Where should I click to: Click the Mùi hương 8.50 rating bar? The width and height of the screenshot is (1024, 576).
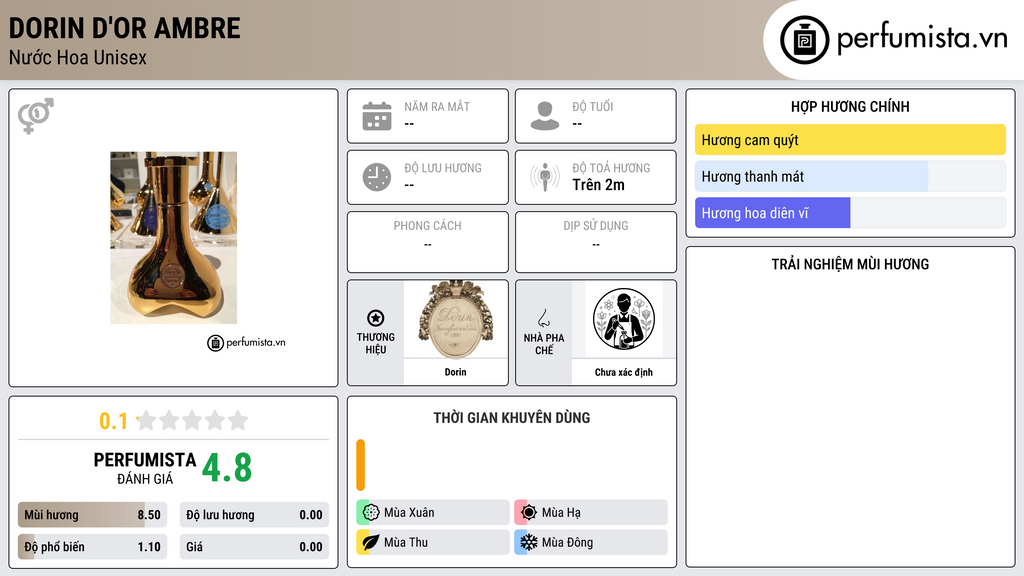(x=93, y=515)
